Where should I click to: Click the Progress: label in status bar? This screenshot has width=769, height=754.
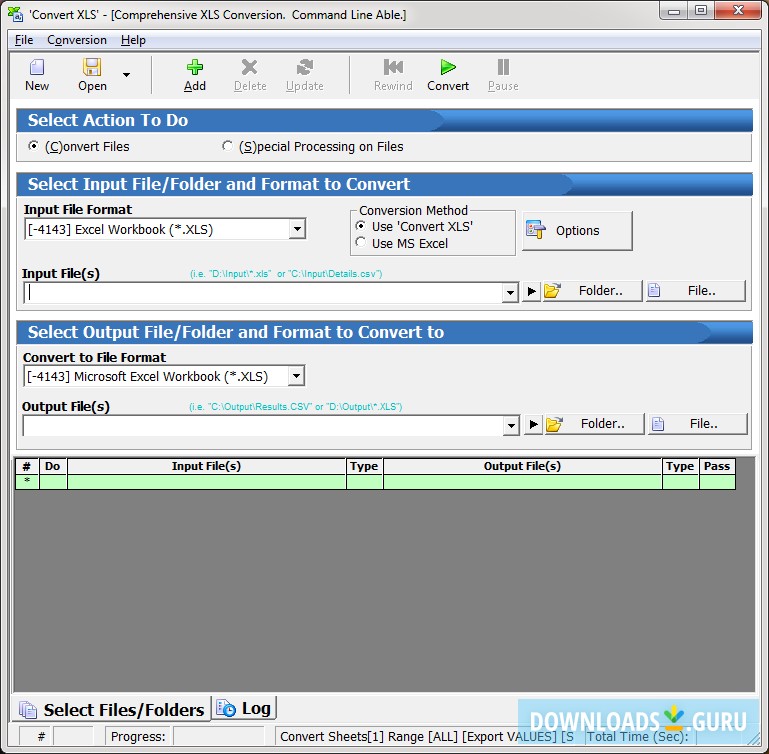tap(138, 736)
